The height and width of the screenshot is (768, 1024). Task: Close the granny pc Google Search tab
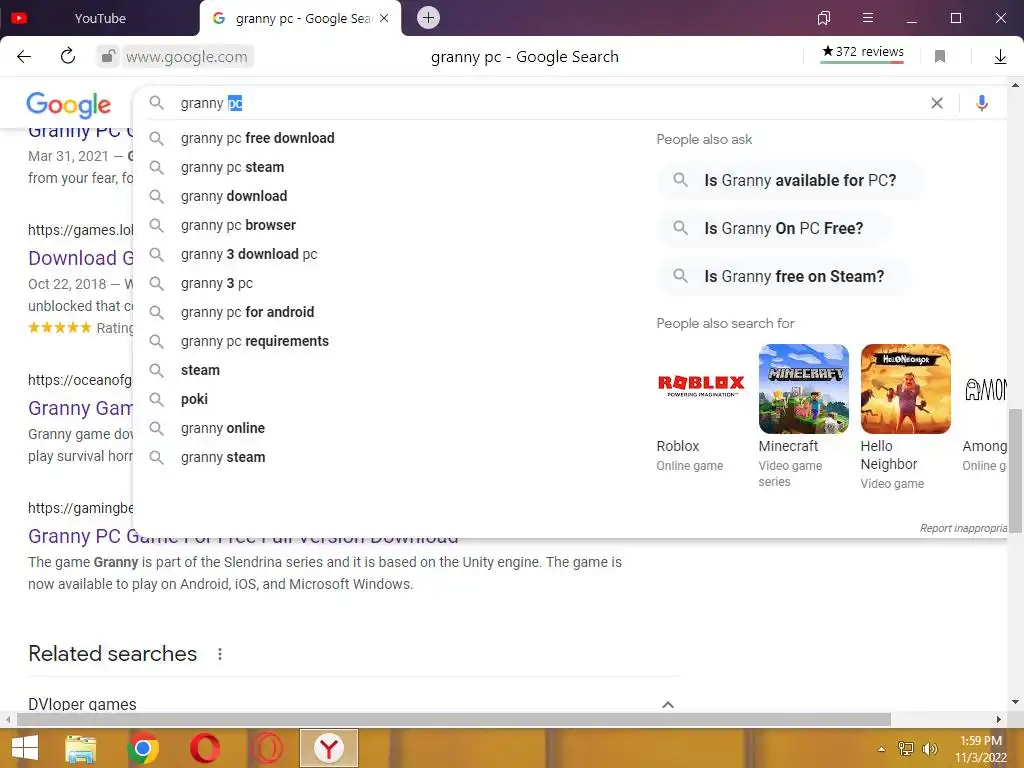tap(384, 18)
